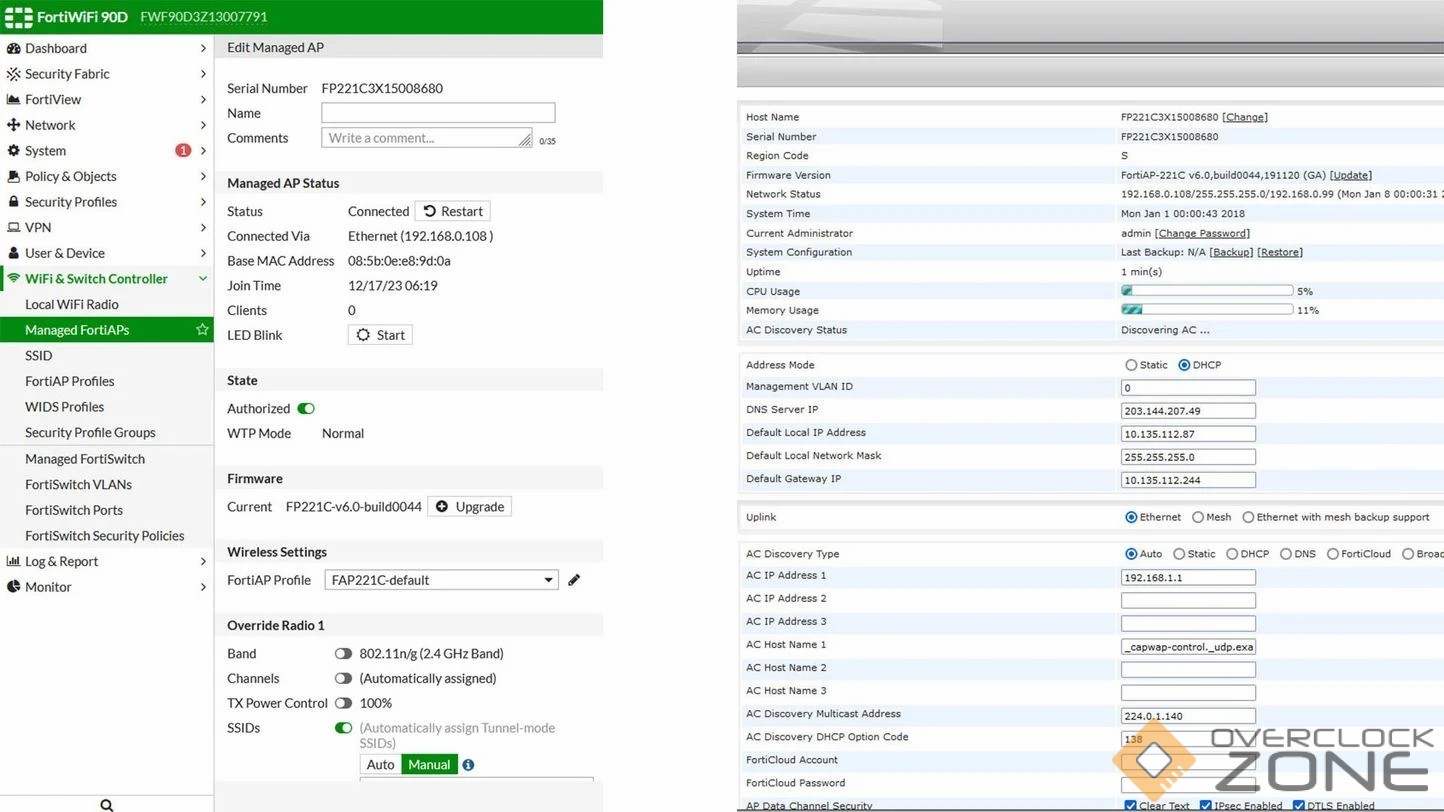Click the LED Blink Start button
This screenshot has height=812, width=1444.
click(x=380, y=335)
